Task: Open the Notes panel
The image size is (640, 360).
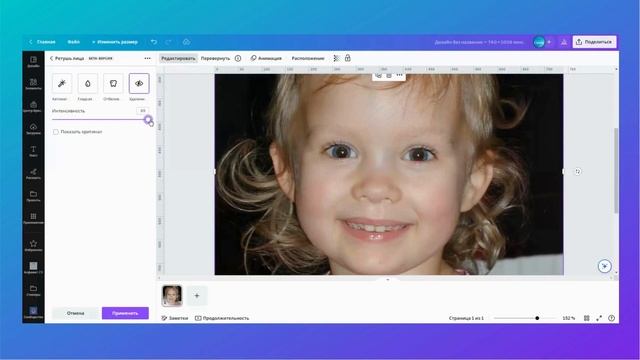Action: point(175,318)
